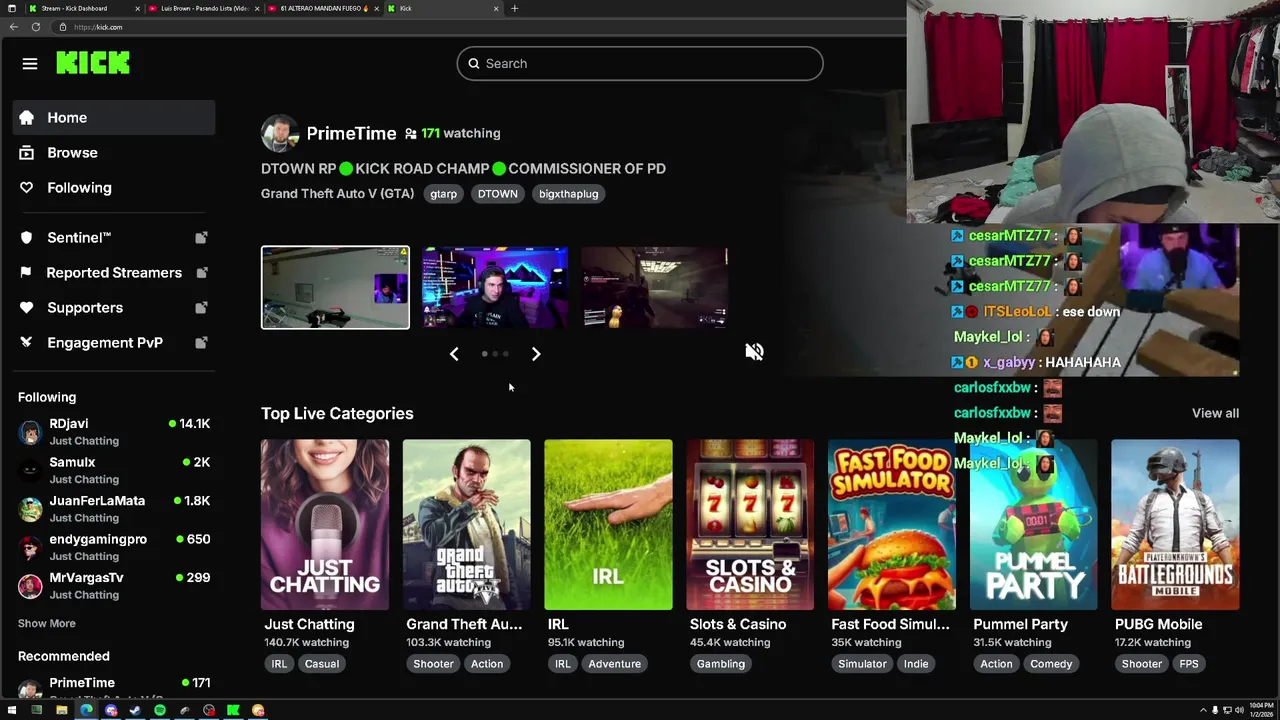Open the Windows Start menu
Viewport: 1280px width, 720px height.
coord(12,710)
